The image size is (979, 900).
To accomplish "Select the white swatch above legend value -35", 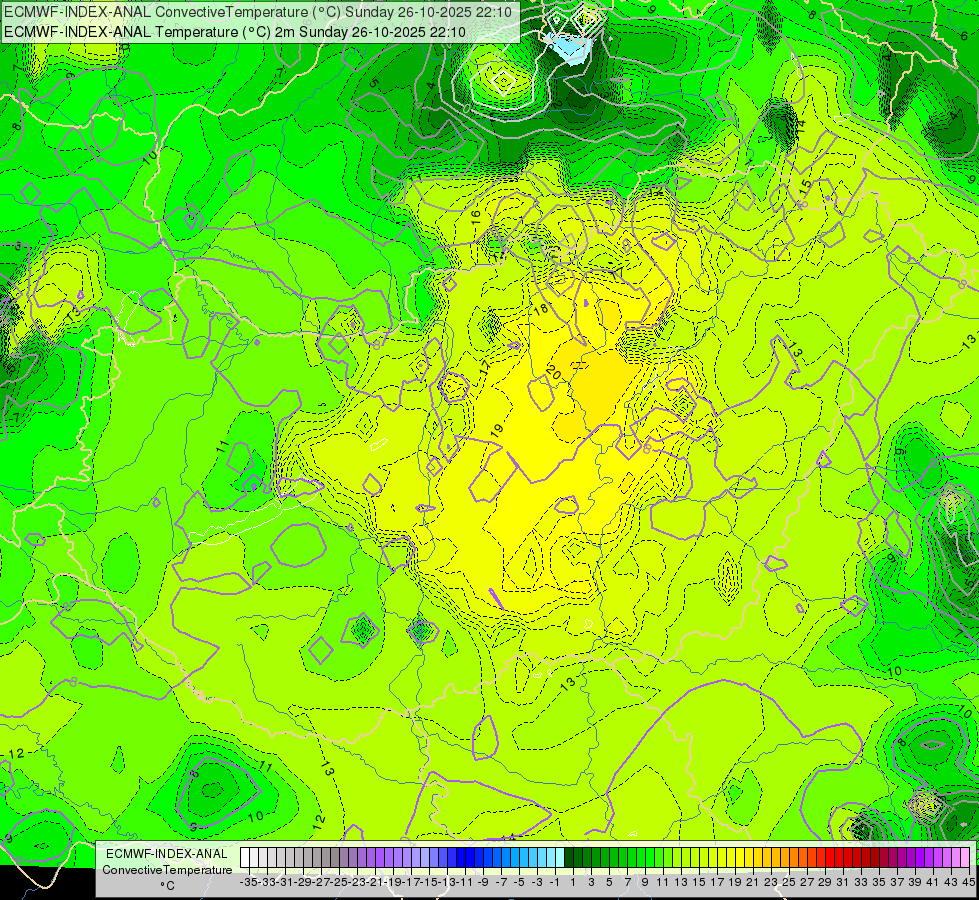I will pyautogui.click(x=245, y=857).
